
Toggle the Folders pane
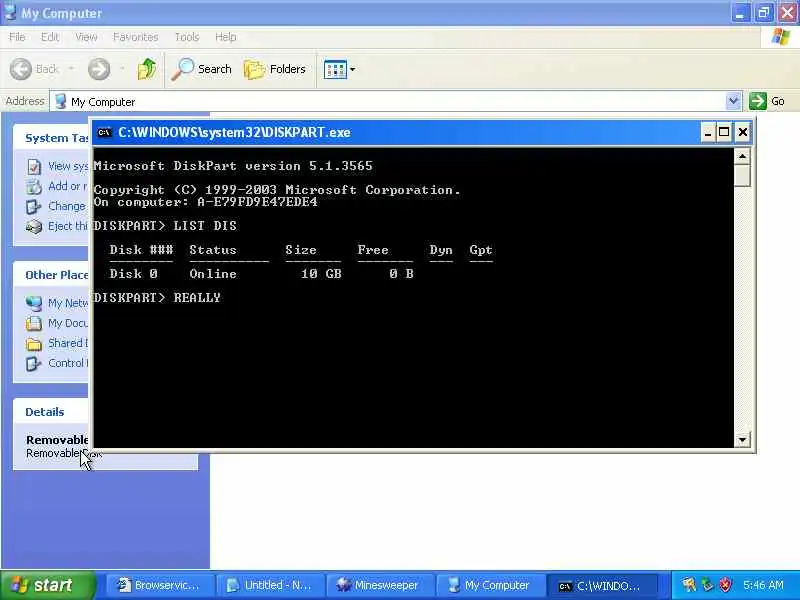tap(274, 69)
